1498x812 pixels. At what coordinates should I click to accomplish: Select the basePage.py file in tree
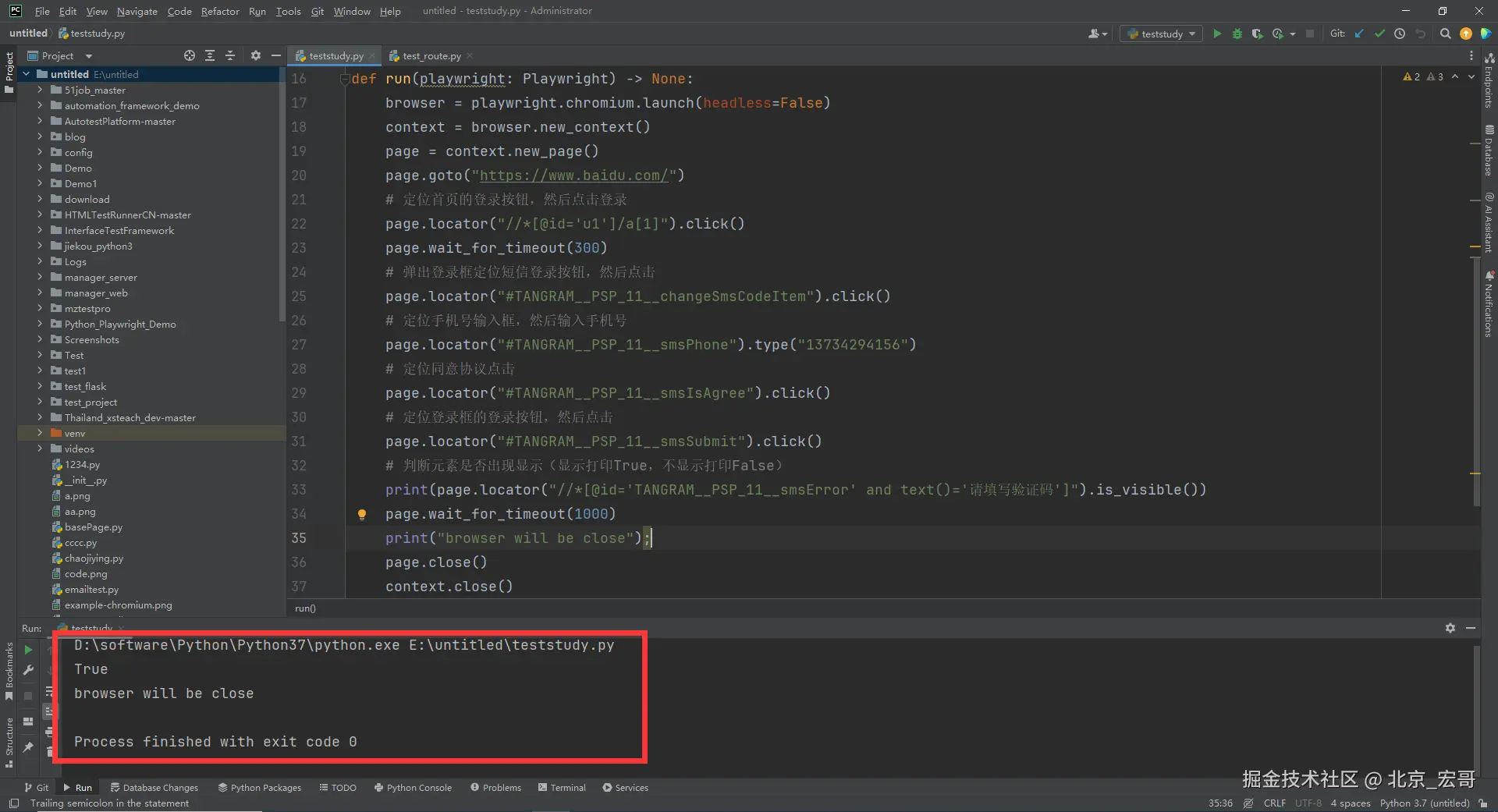click(x=94, y=527)
